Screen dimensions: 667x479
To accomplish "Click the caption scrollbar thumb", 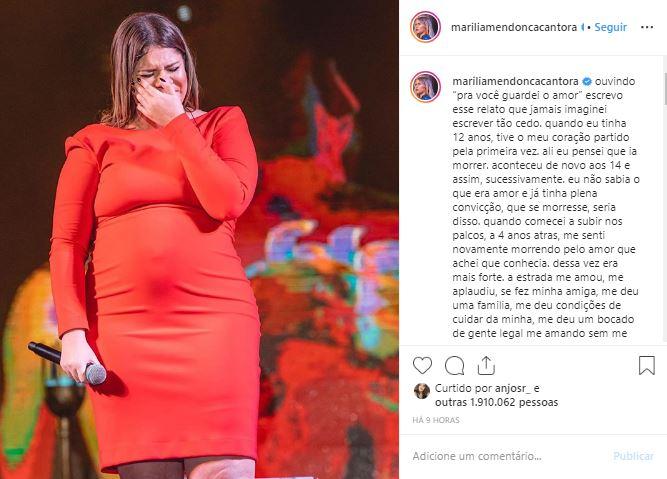I will (665, 88).
